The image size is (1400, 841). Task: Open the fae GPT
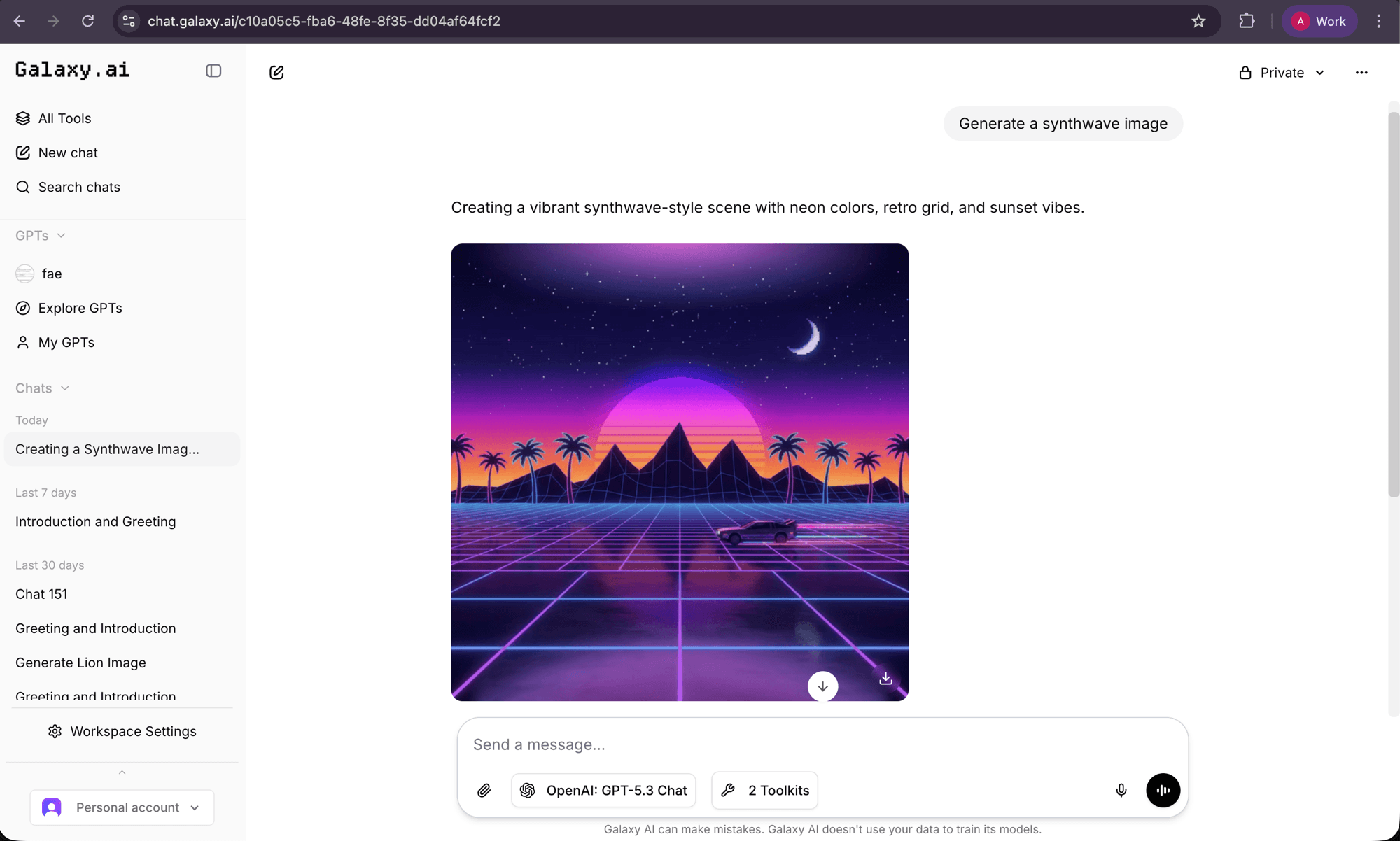(x=50, y=274)
